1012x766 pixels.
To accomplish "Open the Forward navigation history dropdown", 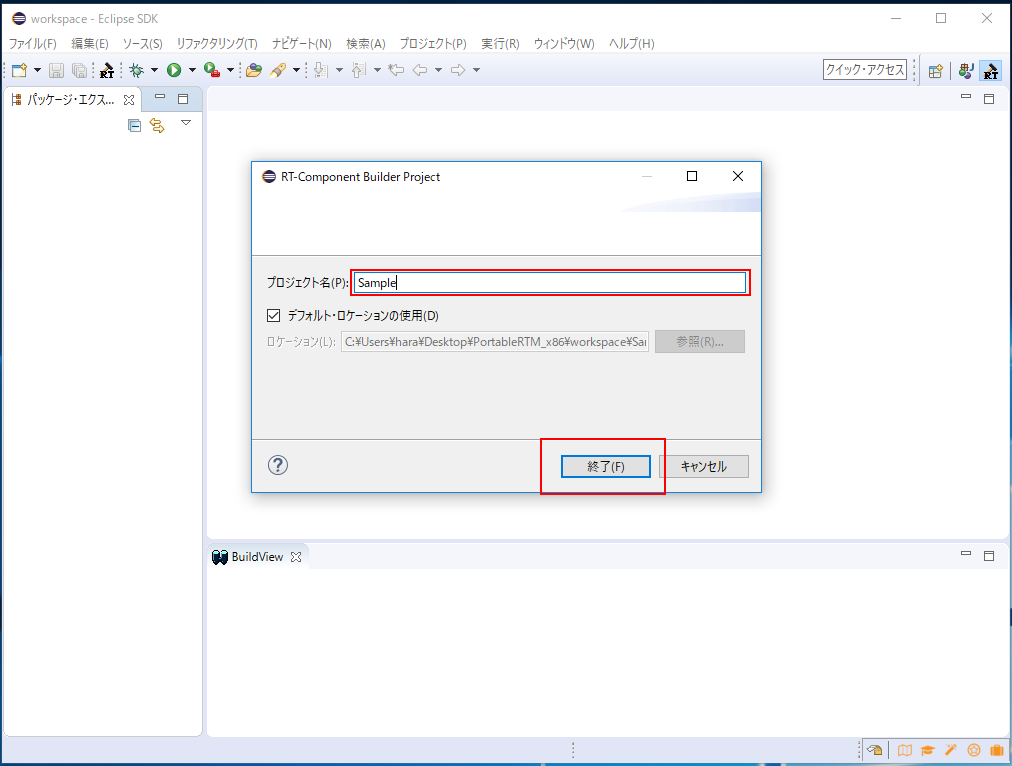I will [476, 70].
